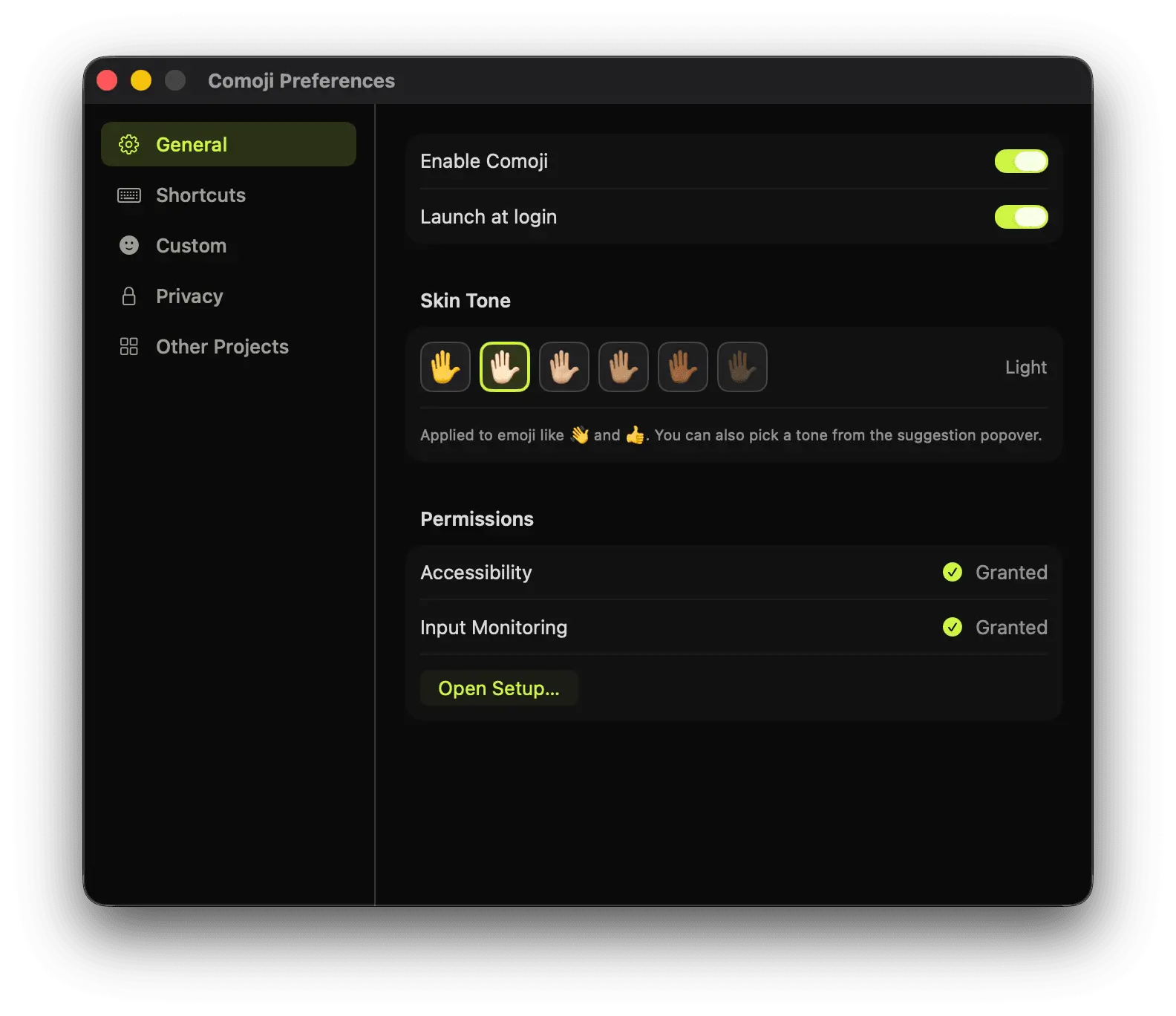Click the Launch at login label
Image resolution: width=1176 pixels, height=1016 pixels.
coord(489,217)
